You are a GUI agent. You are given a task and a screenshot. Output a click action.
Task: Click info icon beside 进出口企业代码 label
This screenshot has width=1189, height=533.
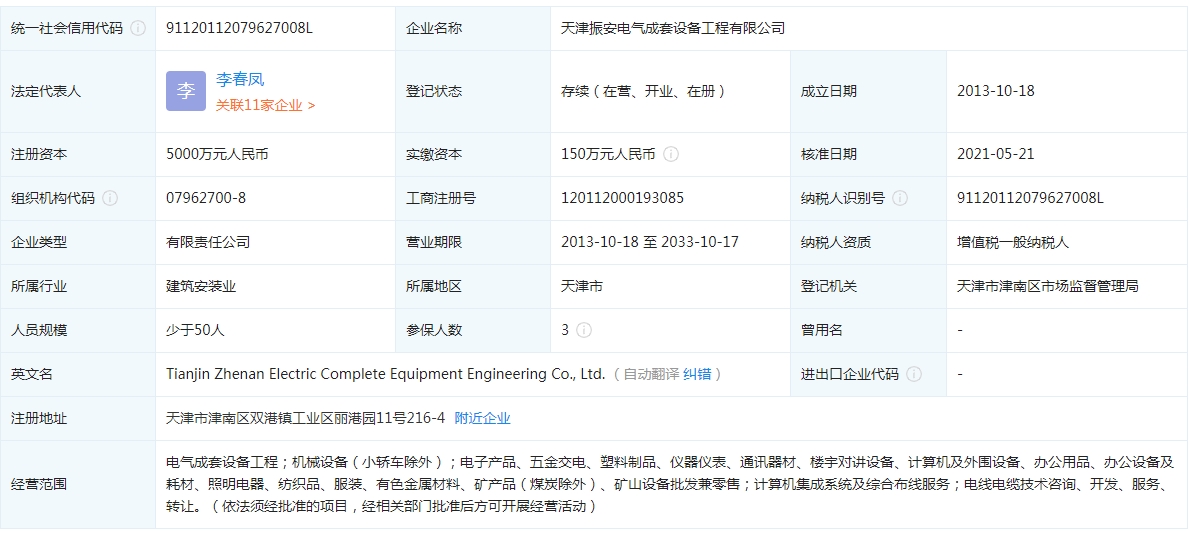[x=914, y=374]
